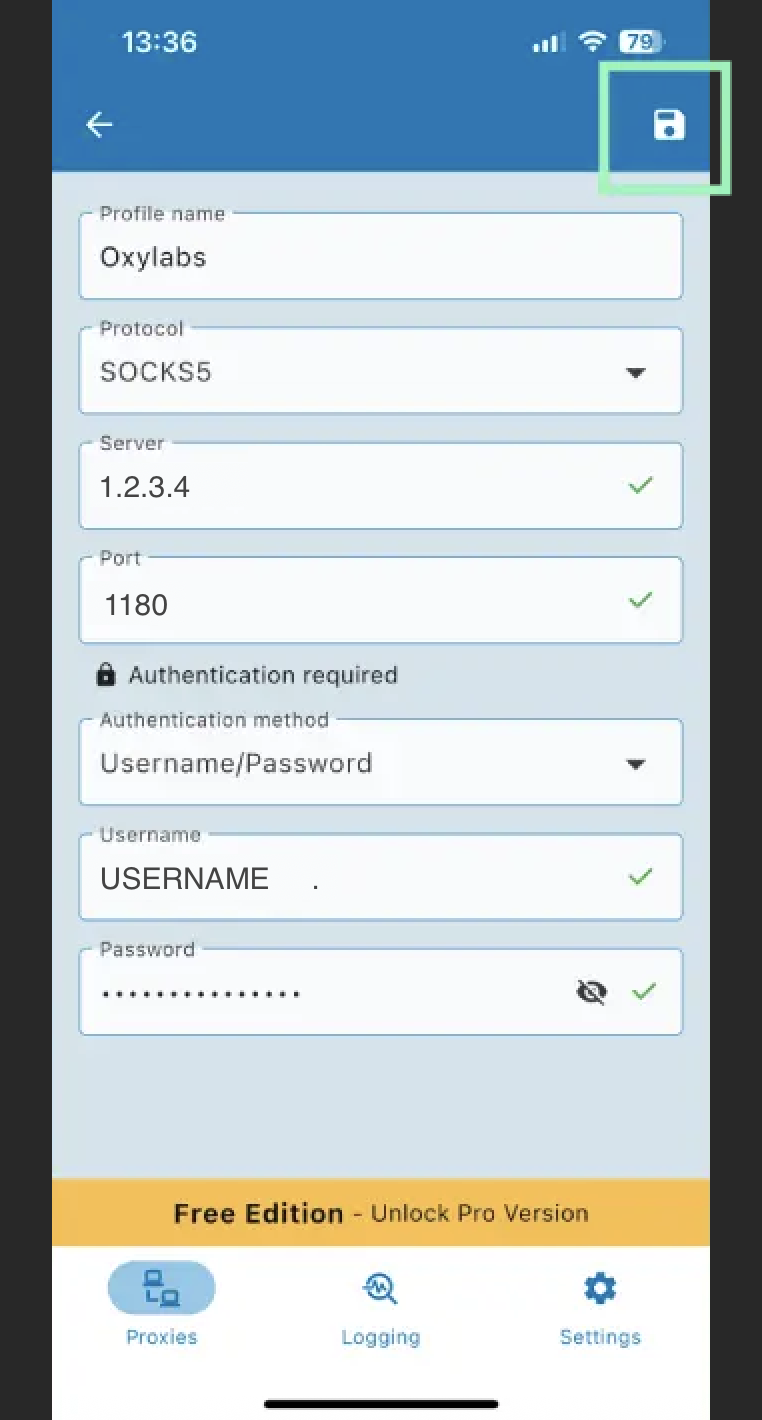Open the Settings gear icon
The height and width of the screenshot is (1420, 762).
tap(600, 1288)
